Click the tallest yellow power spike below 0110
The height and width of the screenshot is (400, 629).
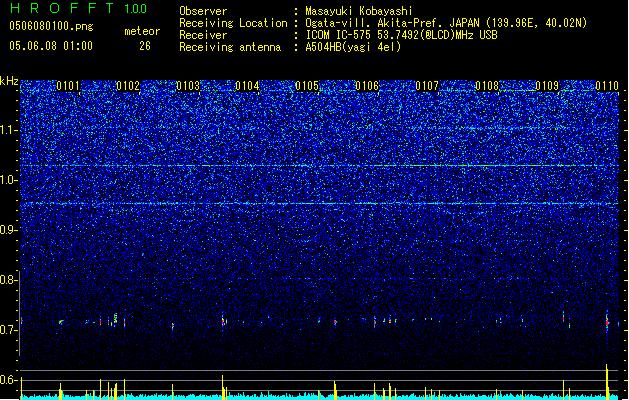(x=607, y=381)
